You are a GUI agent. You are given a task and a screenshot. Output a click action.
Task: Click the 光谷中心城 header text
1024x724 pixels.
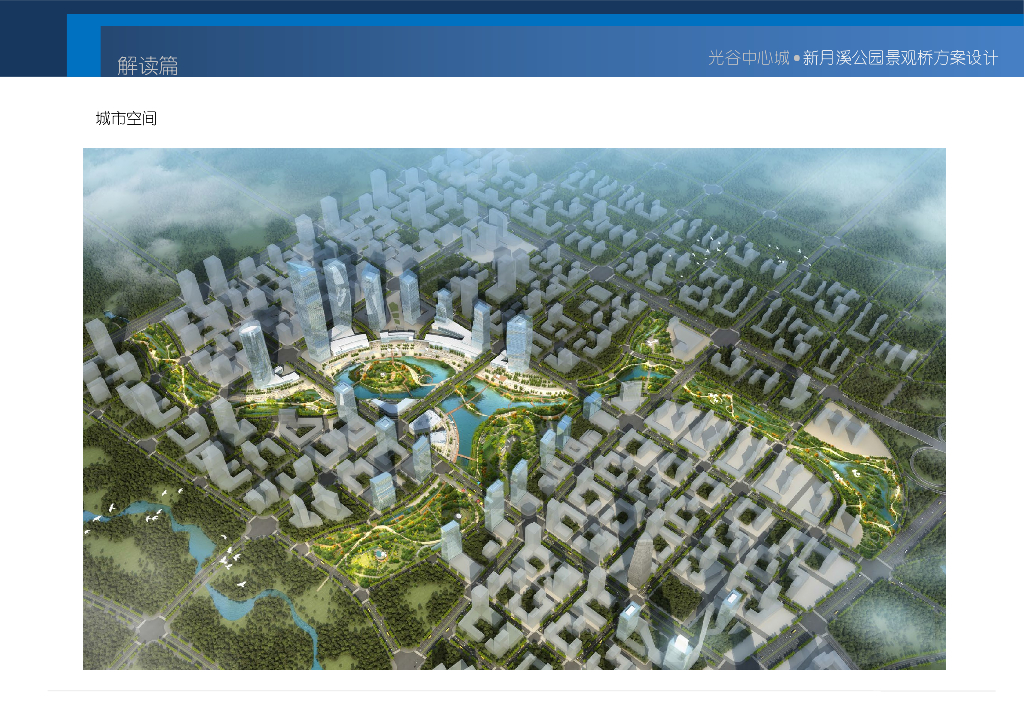coord(749,58)
